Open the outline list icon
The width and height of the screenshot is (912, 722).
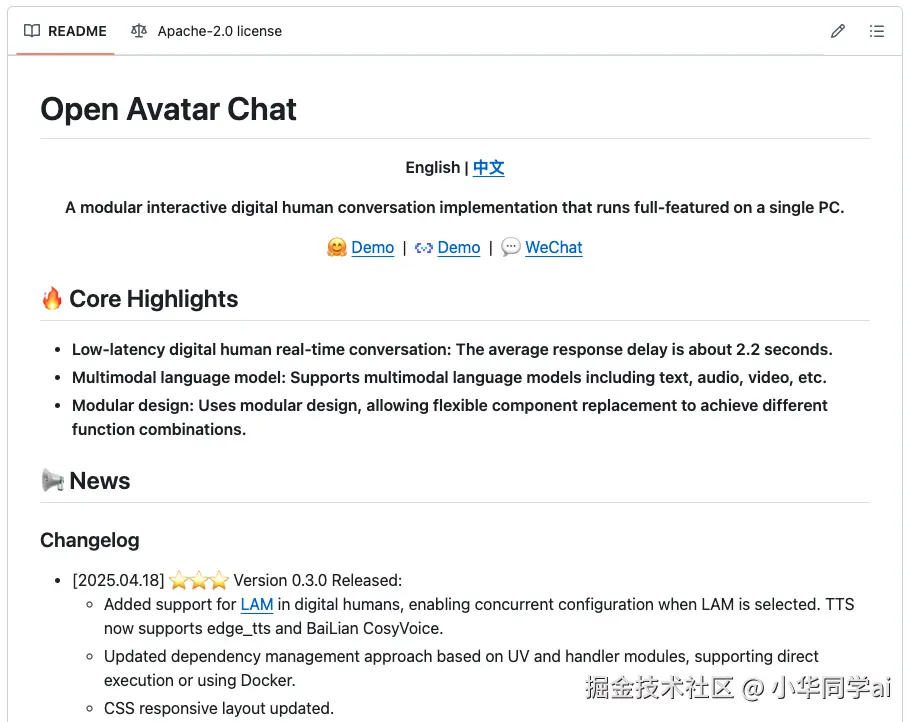(x=877, y=31)
